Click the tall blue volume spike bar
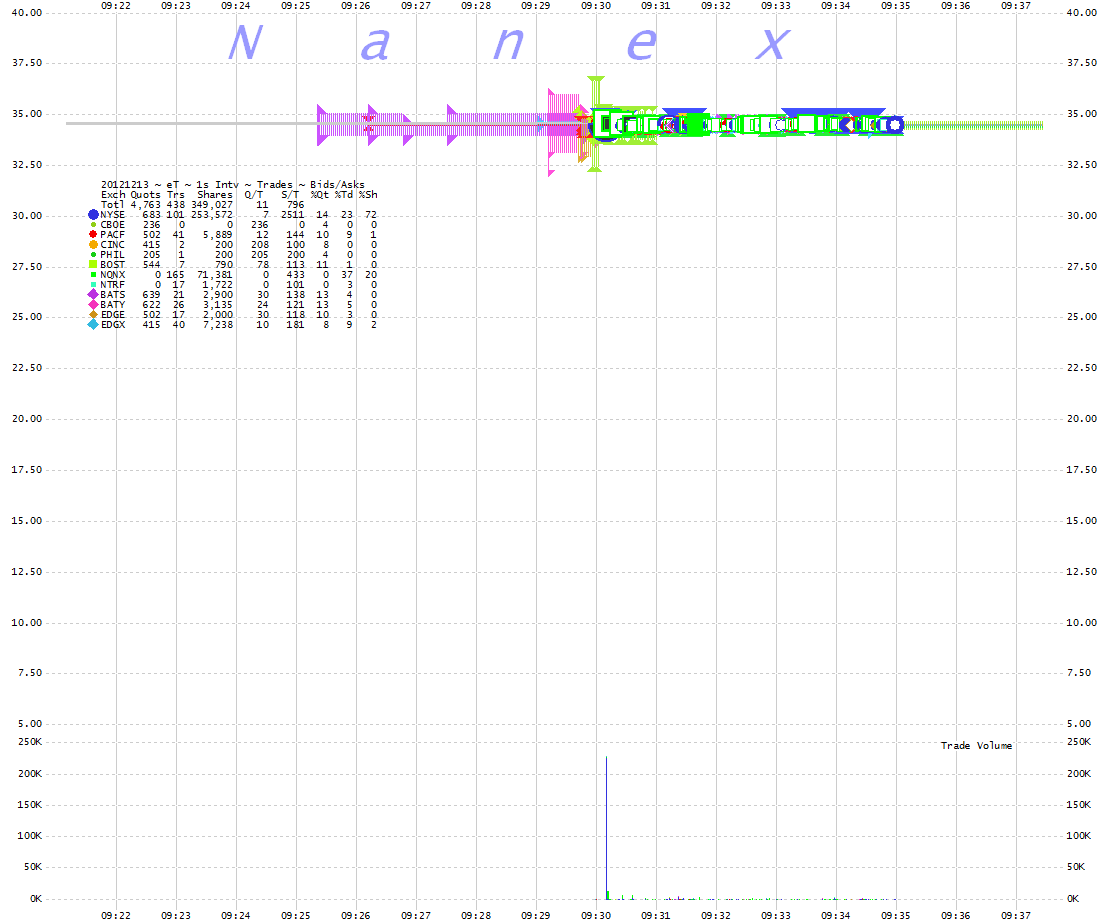This screenshot has width=1109, height=922. click(x=606, y=827)
